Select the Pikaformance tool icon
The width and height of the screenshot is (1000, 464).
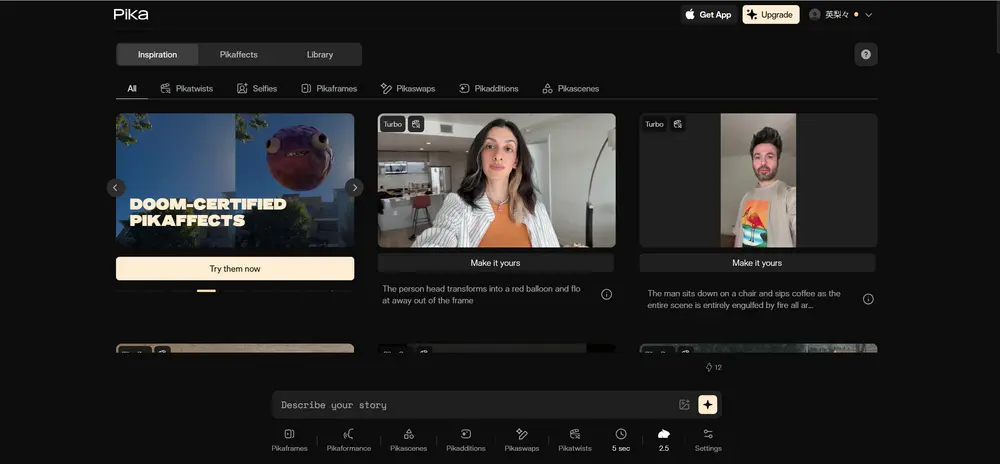(x=349, y=440)
